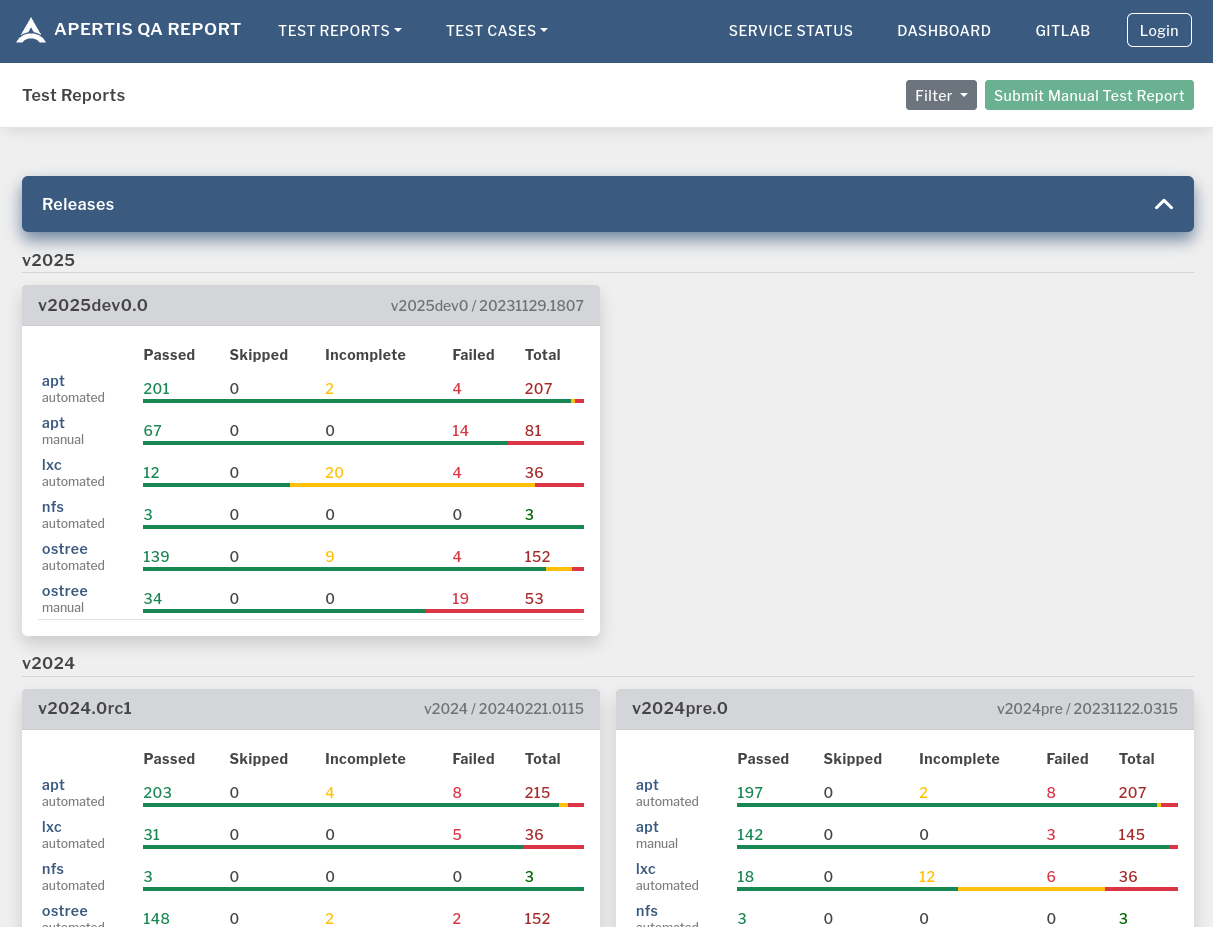The image size is (1213, 927).
Task: Go to Service Status page
Action: click(x=790, y=31)
